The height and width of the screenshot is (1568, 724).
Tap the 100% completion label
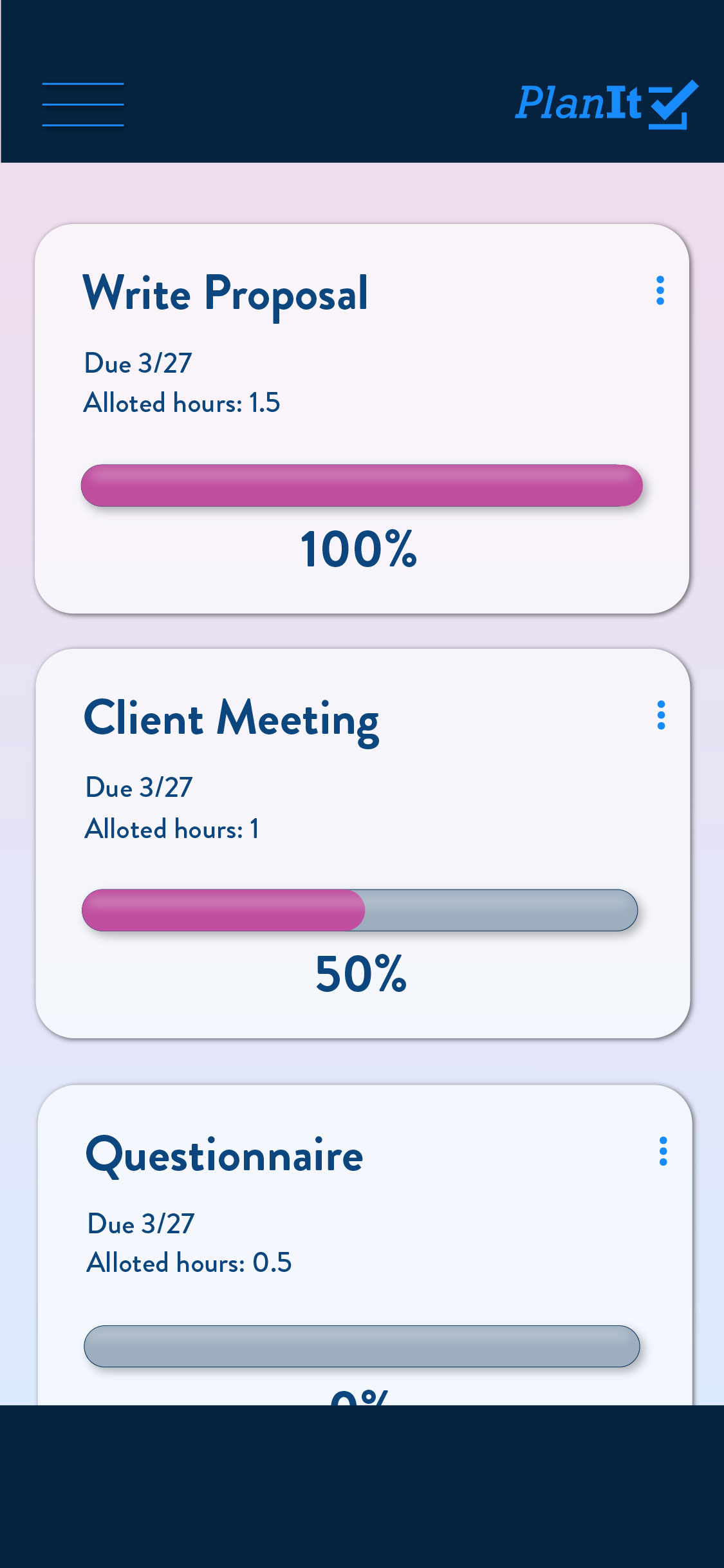(x=359, y=550)
